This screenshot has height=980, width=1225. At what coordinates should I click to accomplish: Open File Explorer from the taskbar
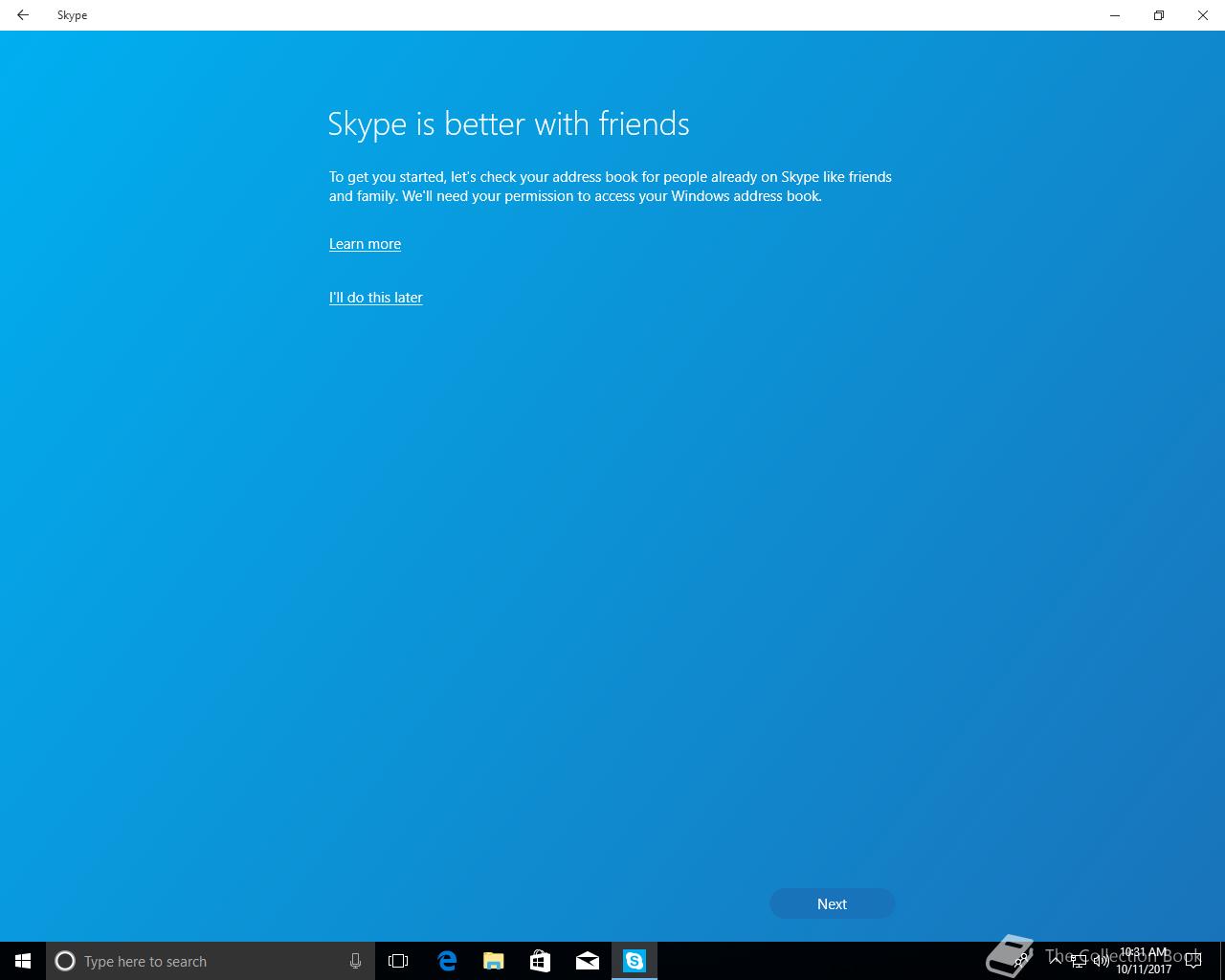[493, 961]
